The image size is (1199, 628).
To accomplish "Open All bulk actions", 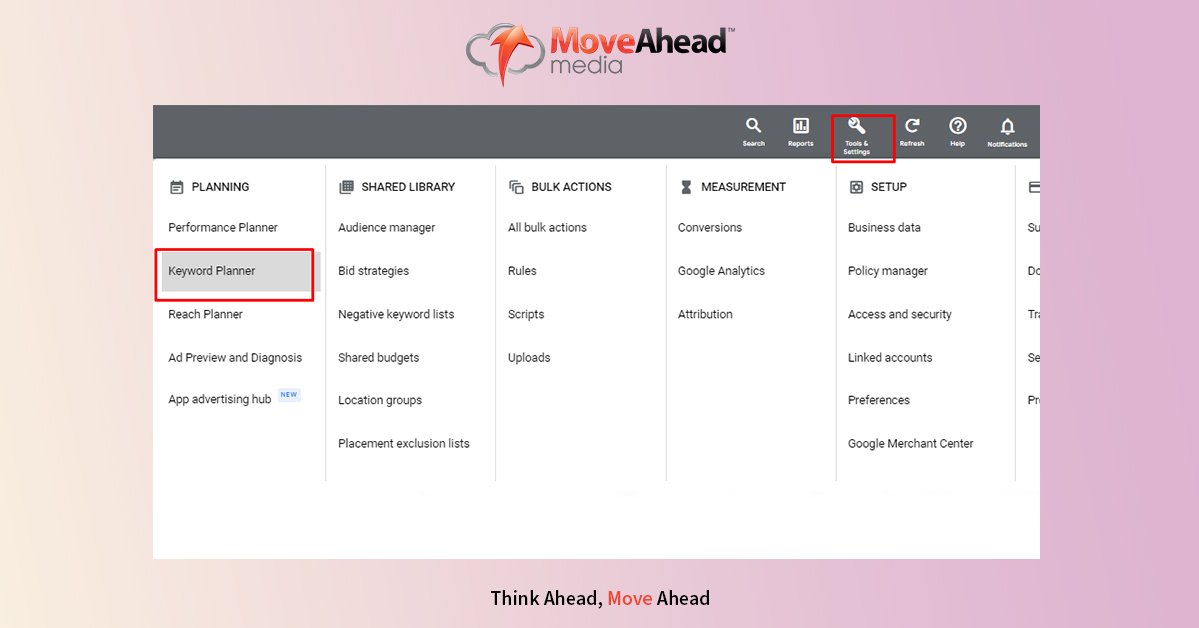I will (547, 227).
